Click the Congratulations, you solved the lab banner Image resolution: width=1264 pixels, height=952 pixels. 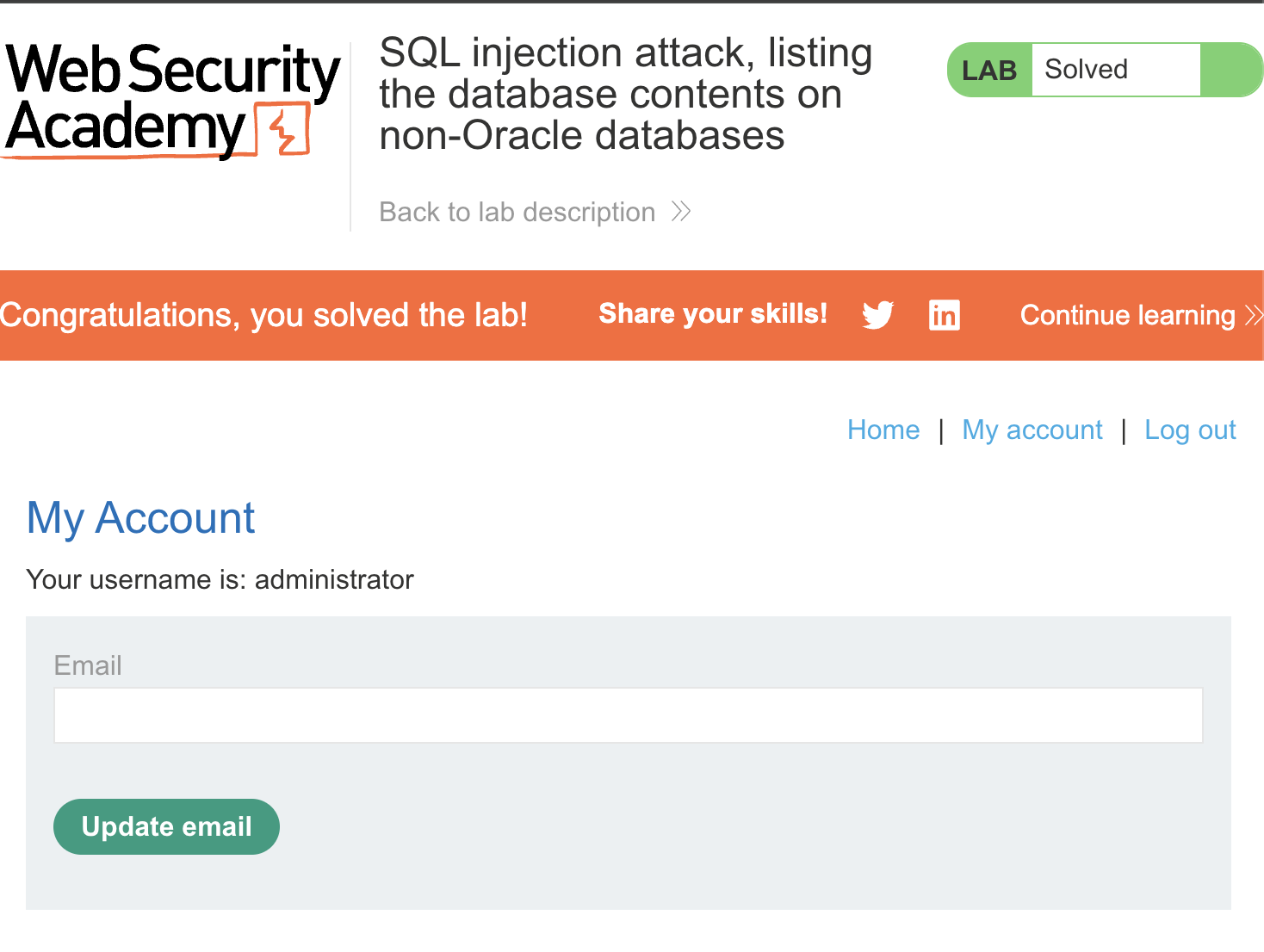coord(264,316)
